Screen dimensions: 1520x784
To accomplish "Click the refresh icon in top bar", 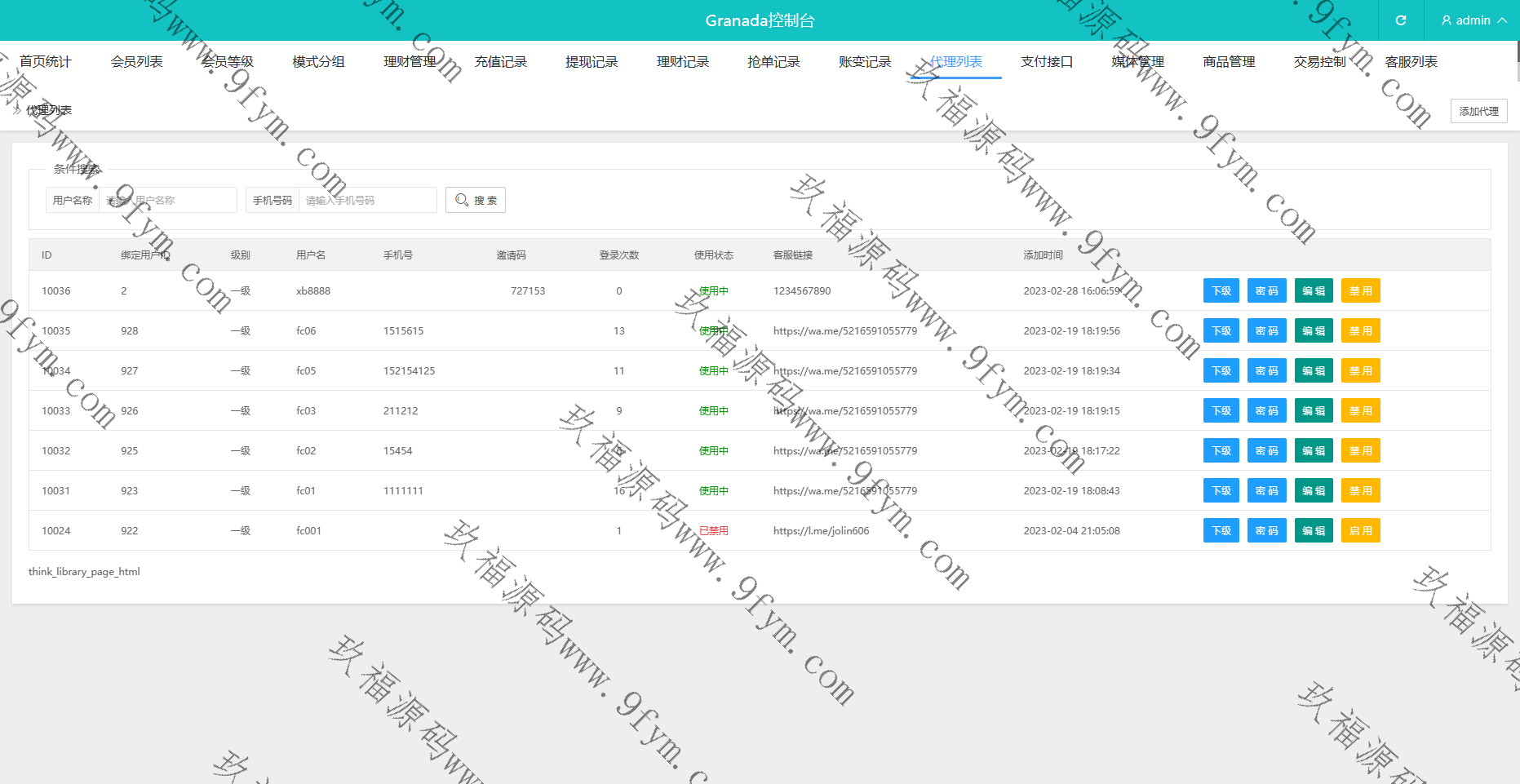I will 1401,20.
